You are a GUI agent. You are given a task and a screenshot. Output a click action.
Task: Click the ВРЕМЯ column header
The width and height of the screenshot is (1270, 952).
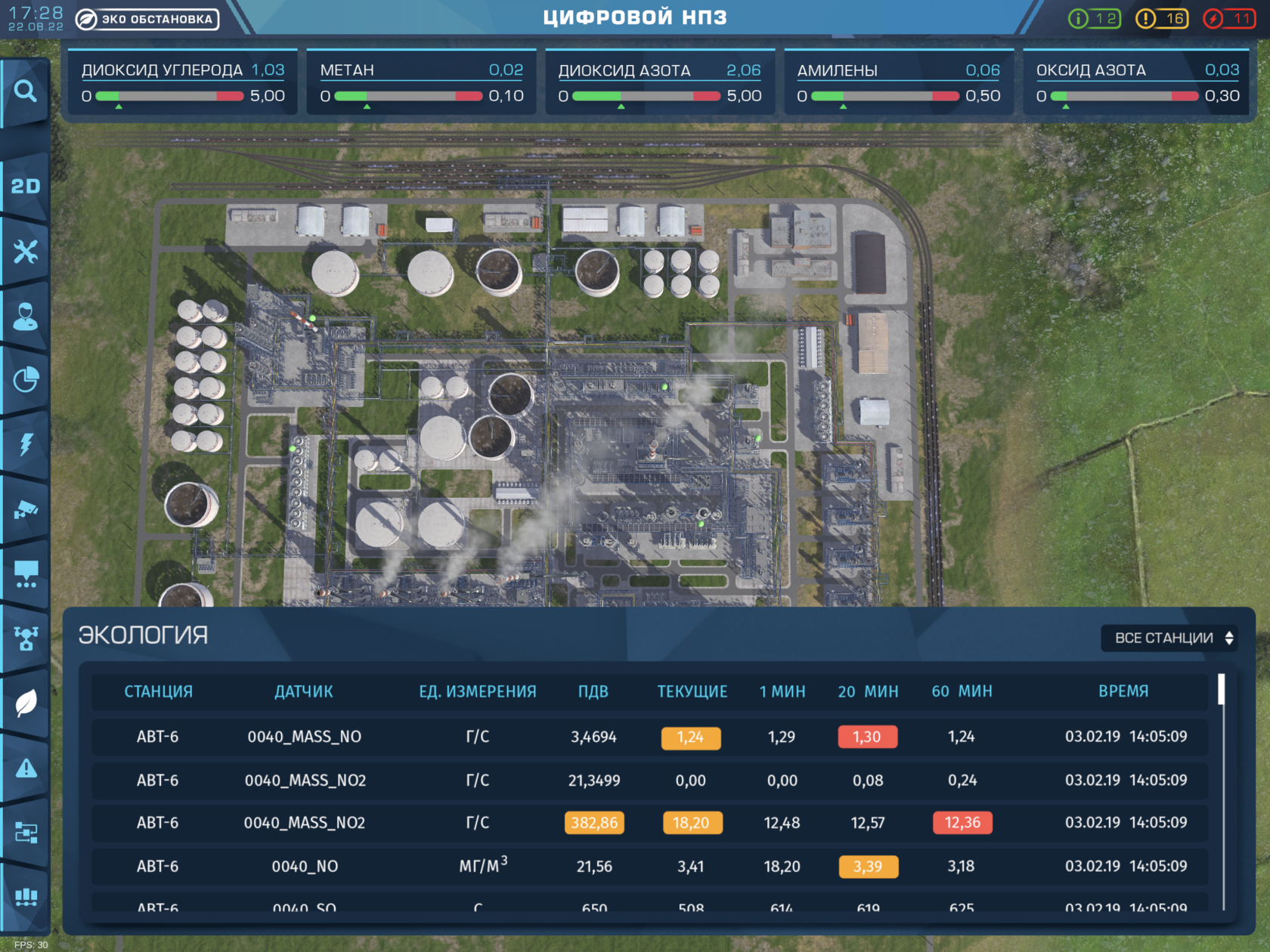tap(1123, 691)
